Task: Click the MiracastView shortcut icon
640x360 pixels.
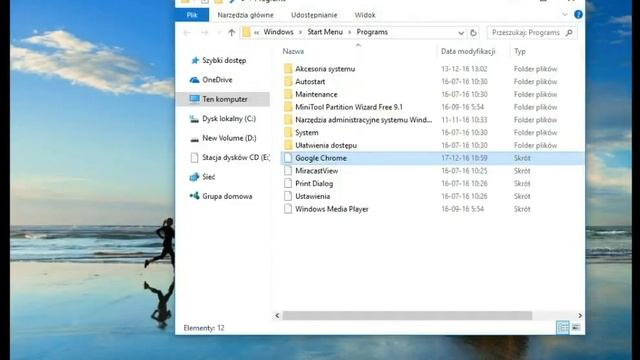Action: pos(288,171)
